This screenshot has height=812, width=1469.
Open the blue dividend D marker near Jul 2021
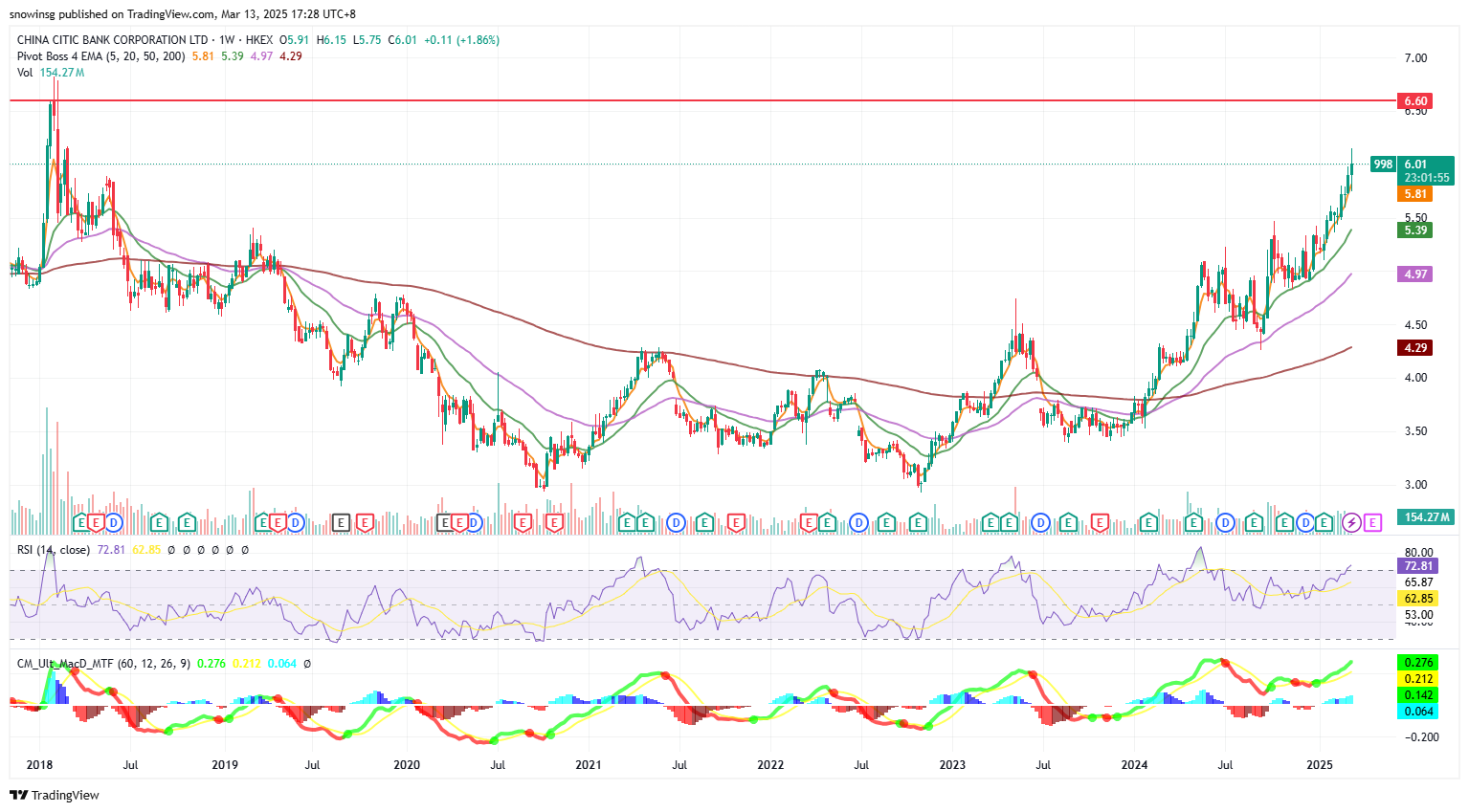pyautogui.click(x=677, y=522)
